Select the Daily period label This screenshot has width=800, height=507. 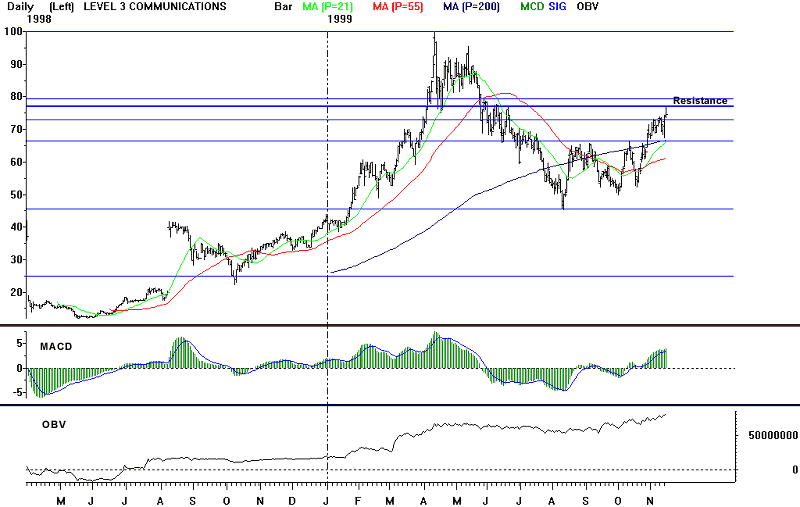[x=20, y=7]
